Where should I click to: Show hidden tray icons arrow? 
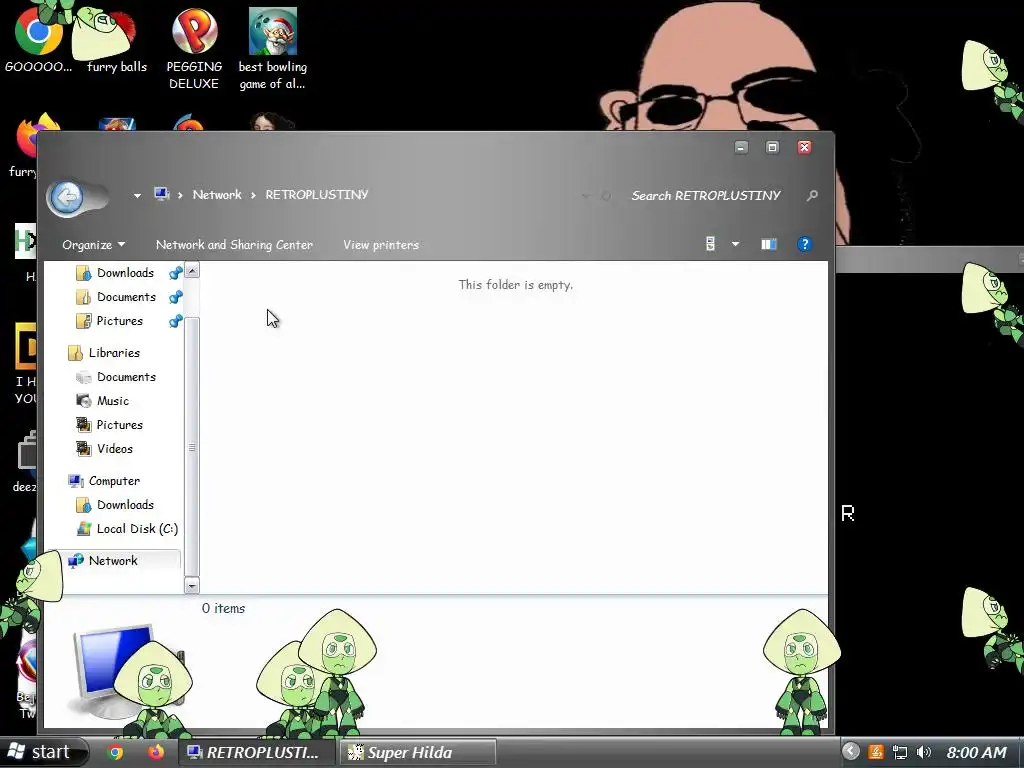point(850,752)
